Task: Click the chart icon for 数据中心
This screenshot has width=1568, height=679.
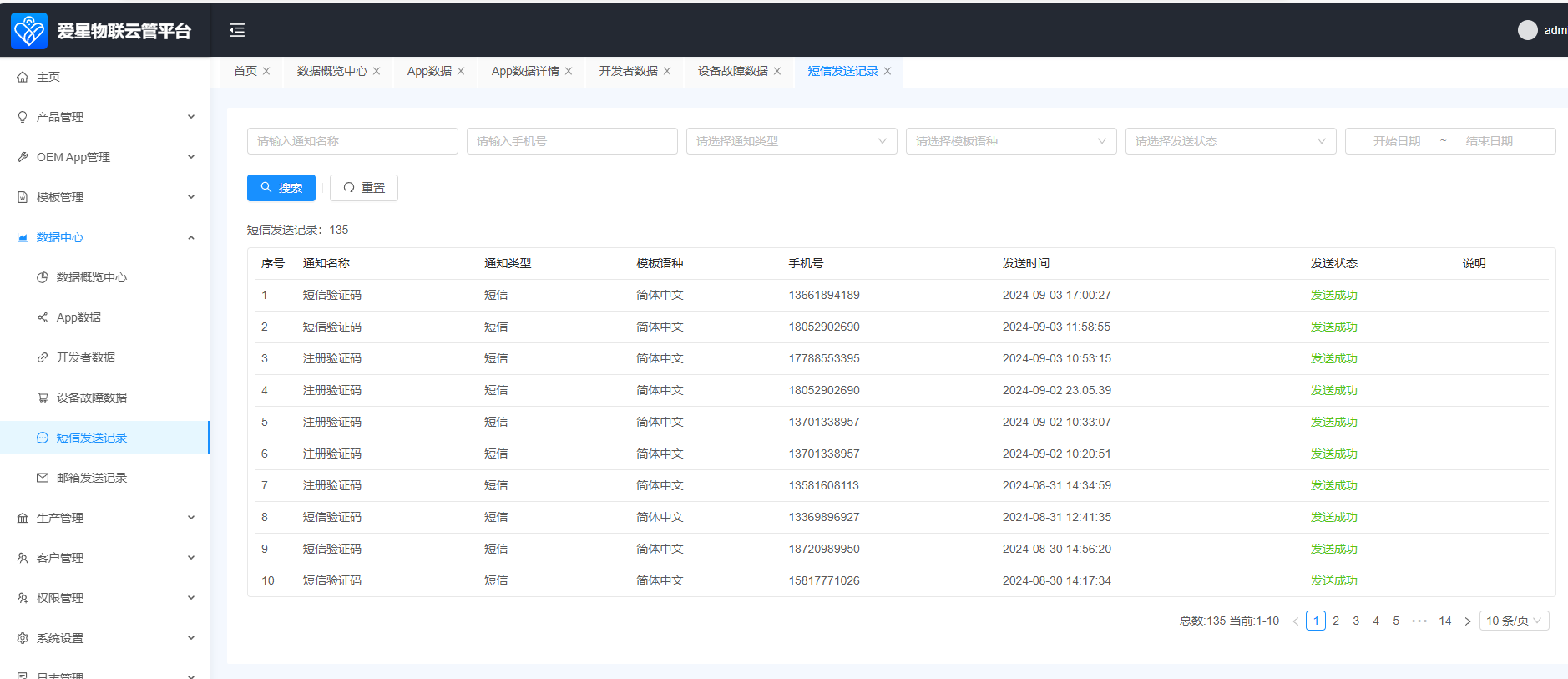Action: (x=23, y=237)
